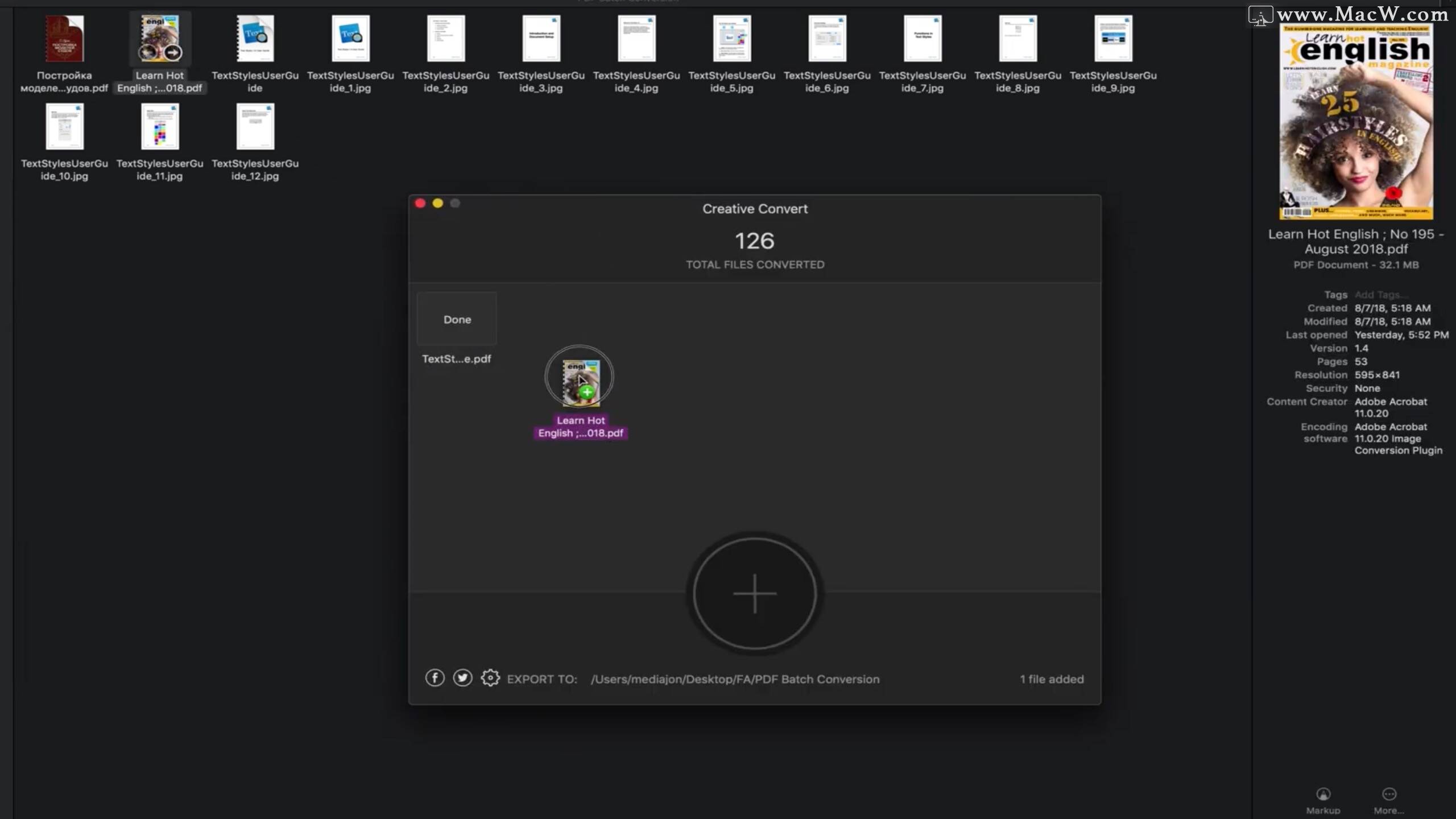Viewport: 1456px width, 819px height.
Task: Click the 'PDF Document - 32.1 MB' text
Action: click(x=1356, y=265)
